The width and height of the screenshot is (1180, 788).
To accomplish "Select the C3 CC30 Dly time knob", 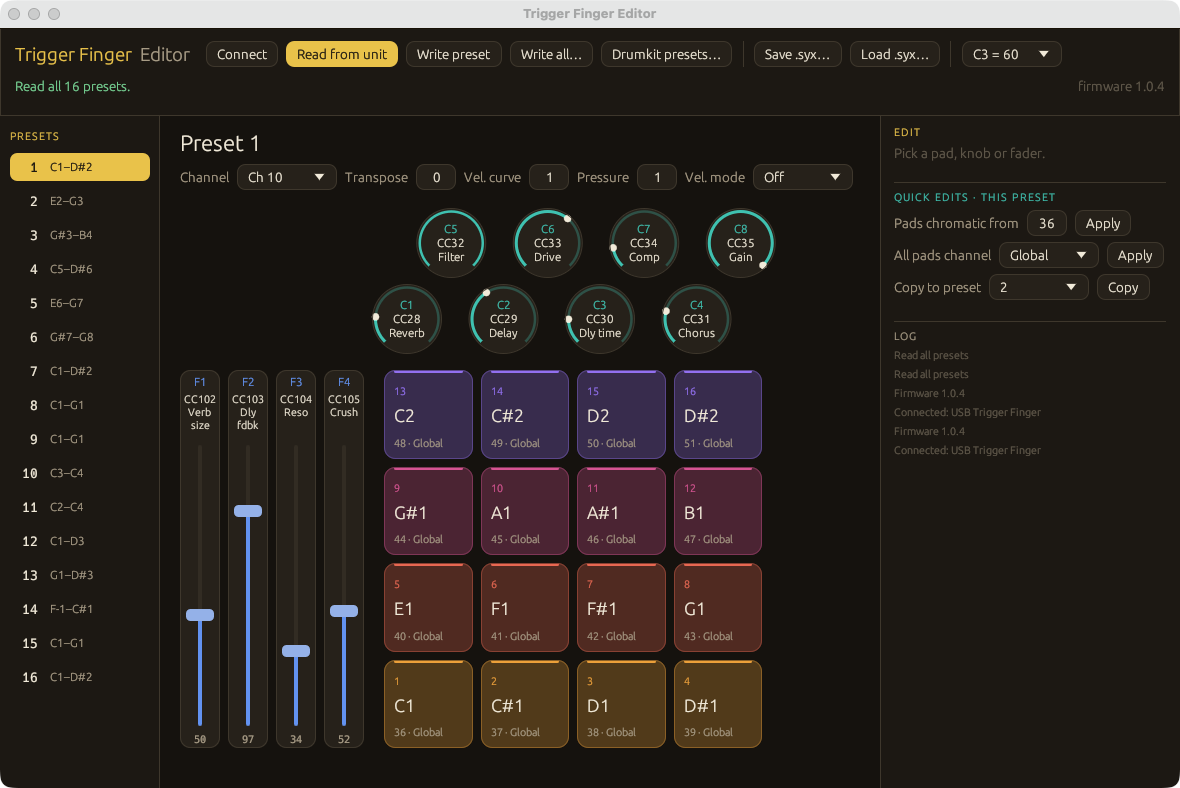I will coord(600,319).
